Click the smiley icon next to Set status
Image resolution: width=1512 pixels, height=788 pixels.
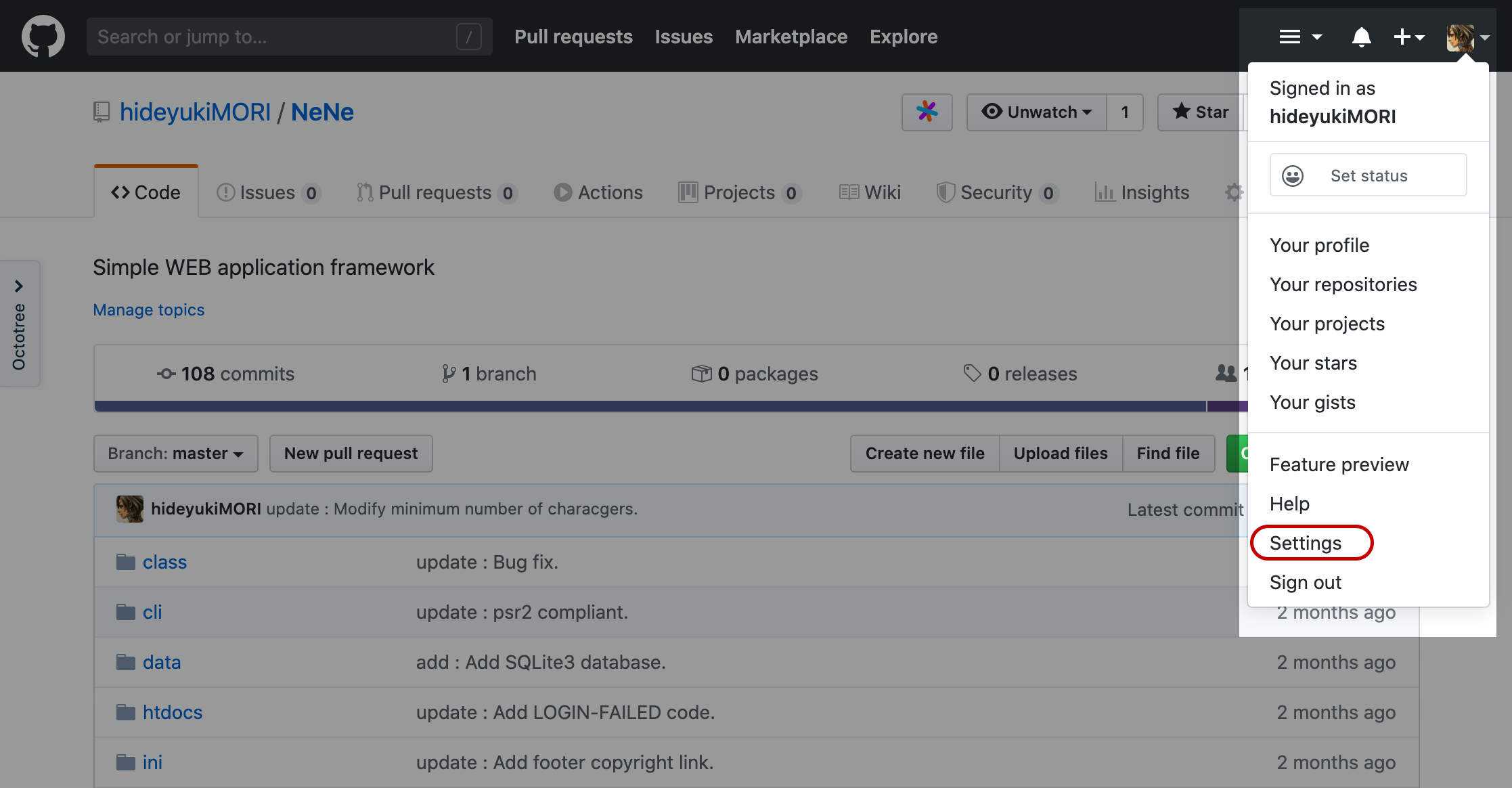(1293, 175)
